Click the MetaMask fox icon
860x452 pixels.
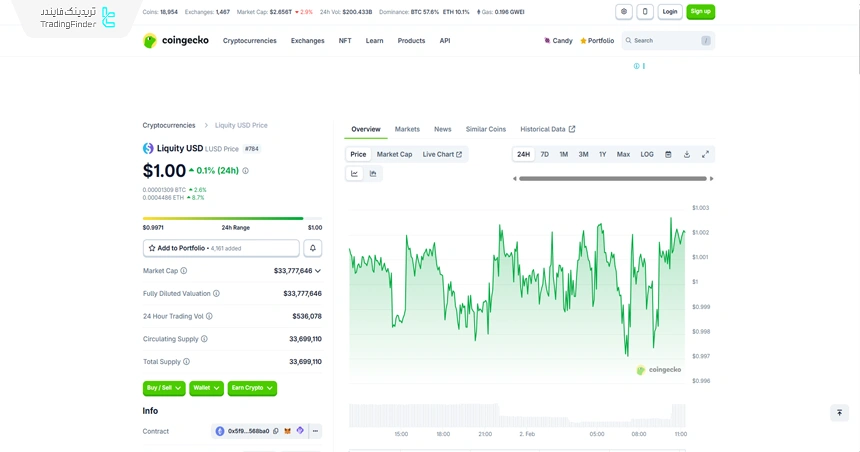(288, 431)
